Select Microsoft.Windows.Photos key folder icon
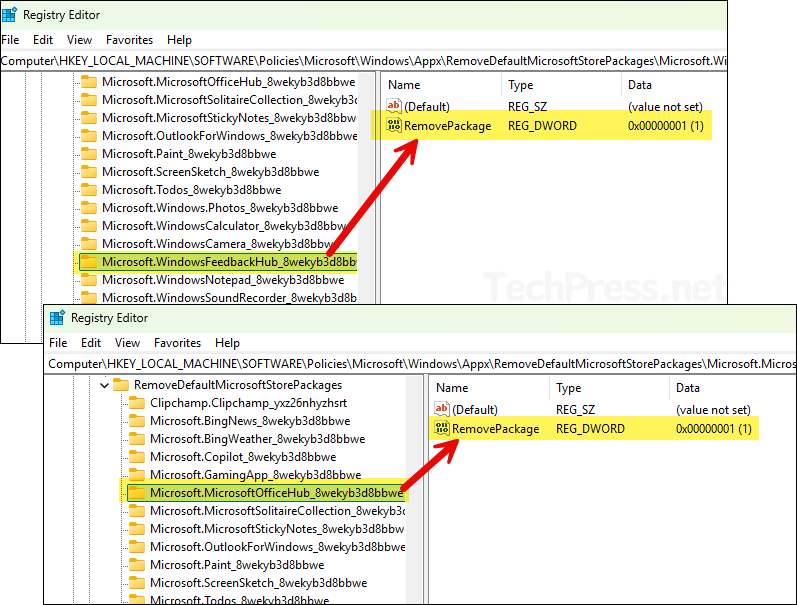 [x=89, y=208]
